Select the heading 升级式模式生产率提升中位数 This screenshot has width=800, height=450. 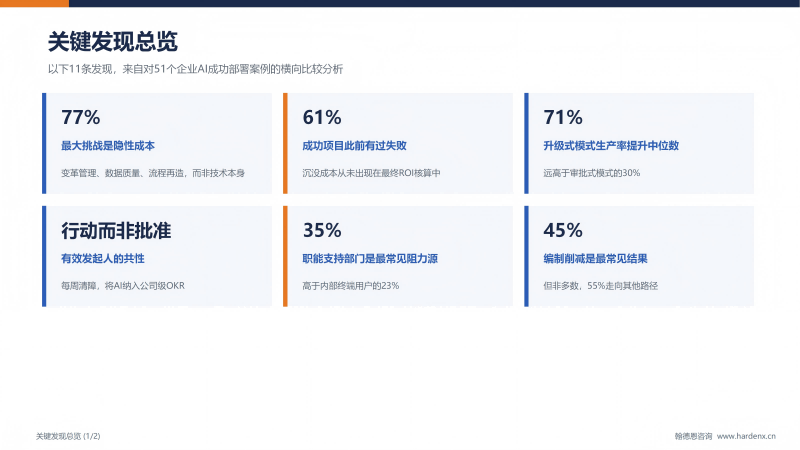[611, 145]
